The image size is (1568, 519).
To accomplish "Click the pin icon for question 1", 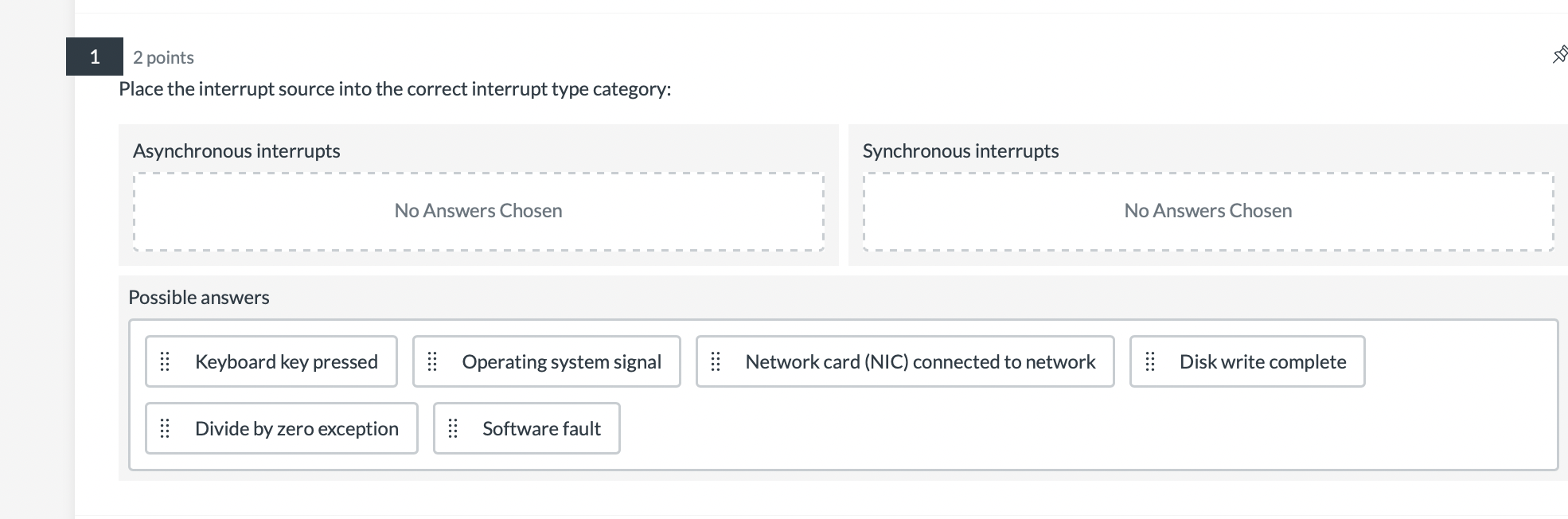I will click(x=1559, y=55).
